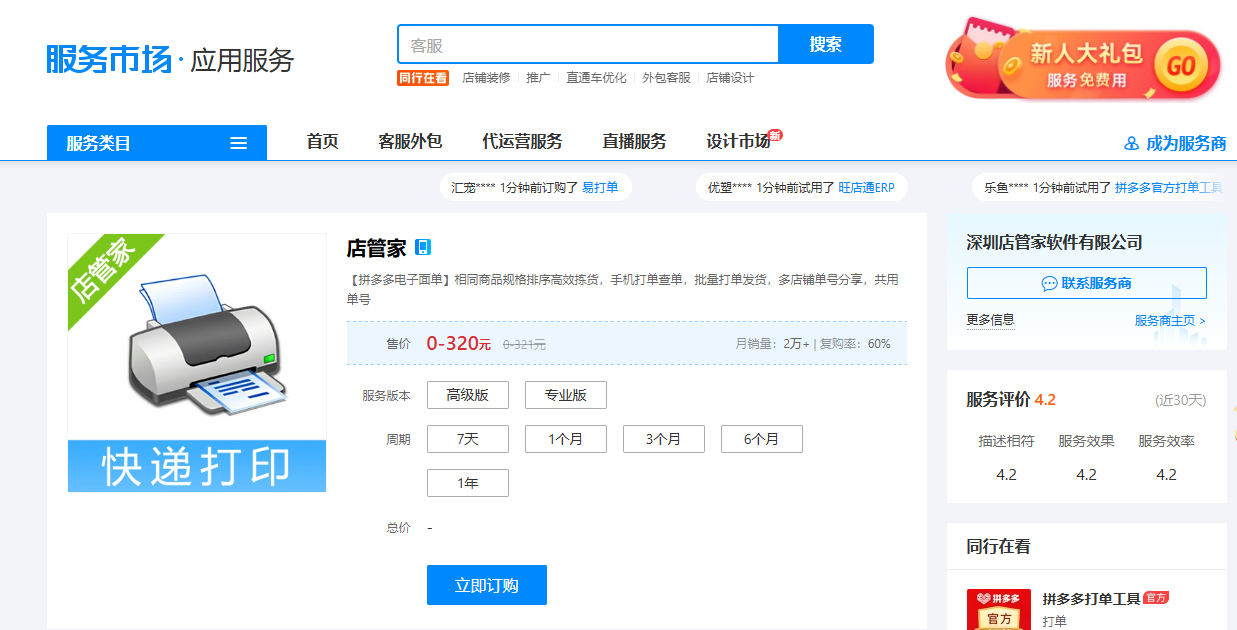The image size is (1237, 630).
Task: Click the 服务市场 logo
Action: pyautogui.click(x=109, y=59)
